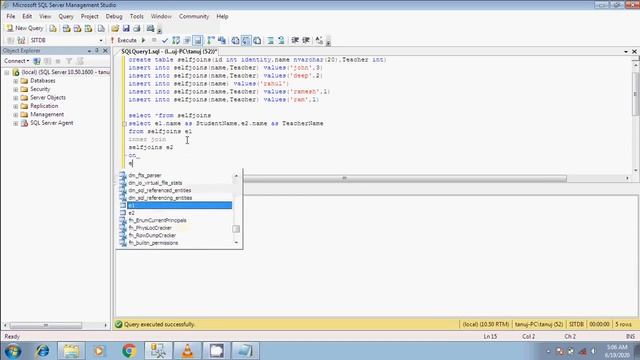Toggle IntelliSense Enabled button
This screenshot has height=360, width=640.
[198, 40]
